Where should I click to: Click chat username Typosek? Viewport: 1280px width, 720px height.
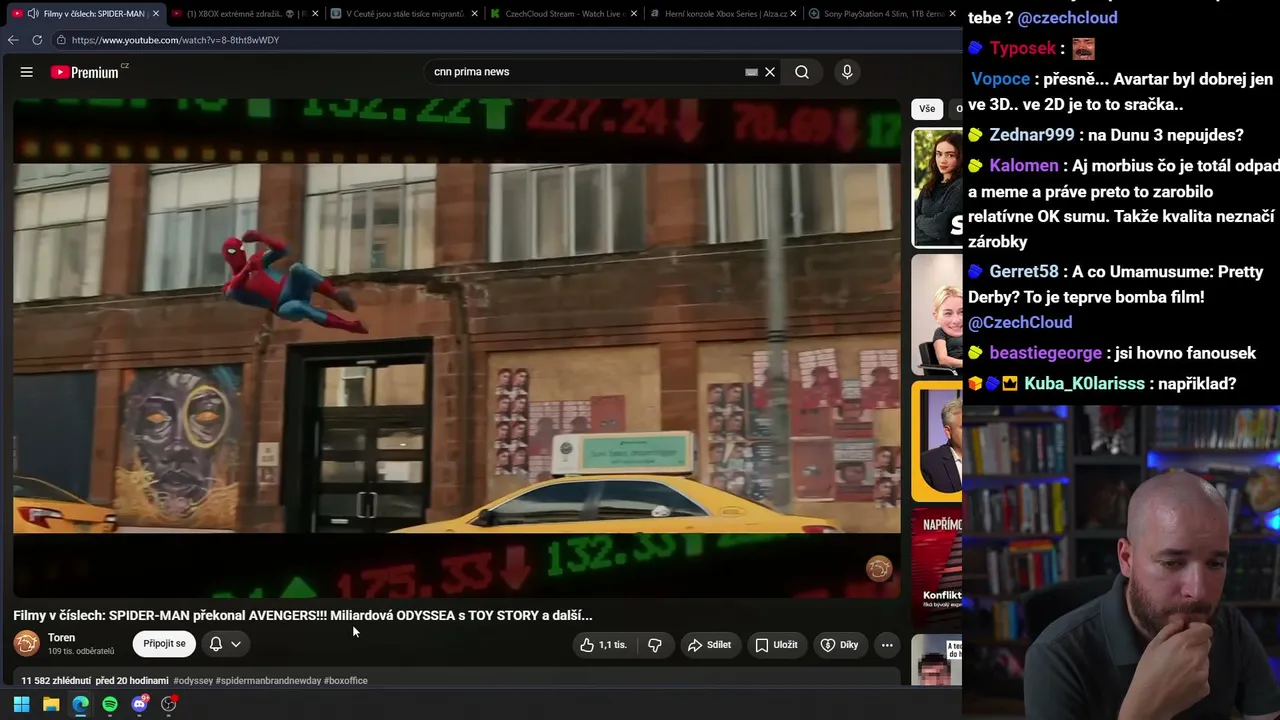click(x=1023, y=48)
